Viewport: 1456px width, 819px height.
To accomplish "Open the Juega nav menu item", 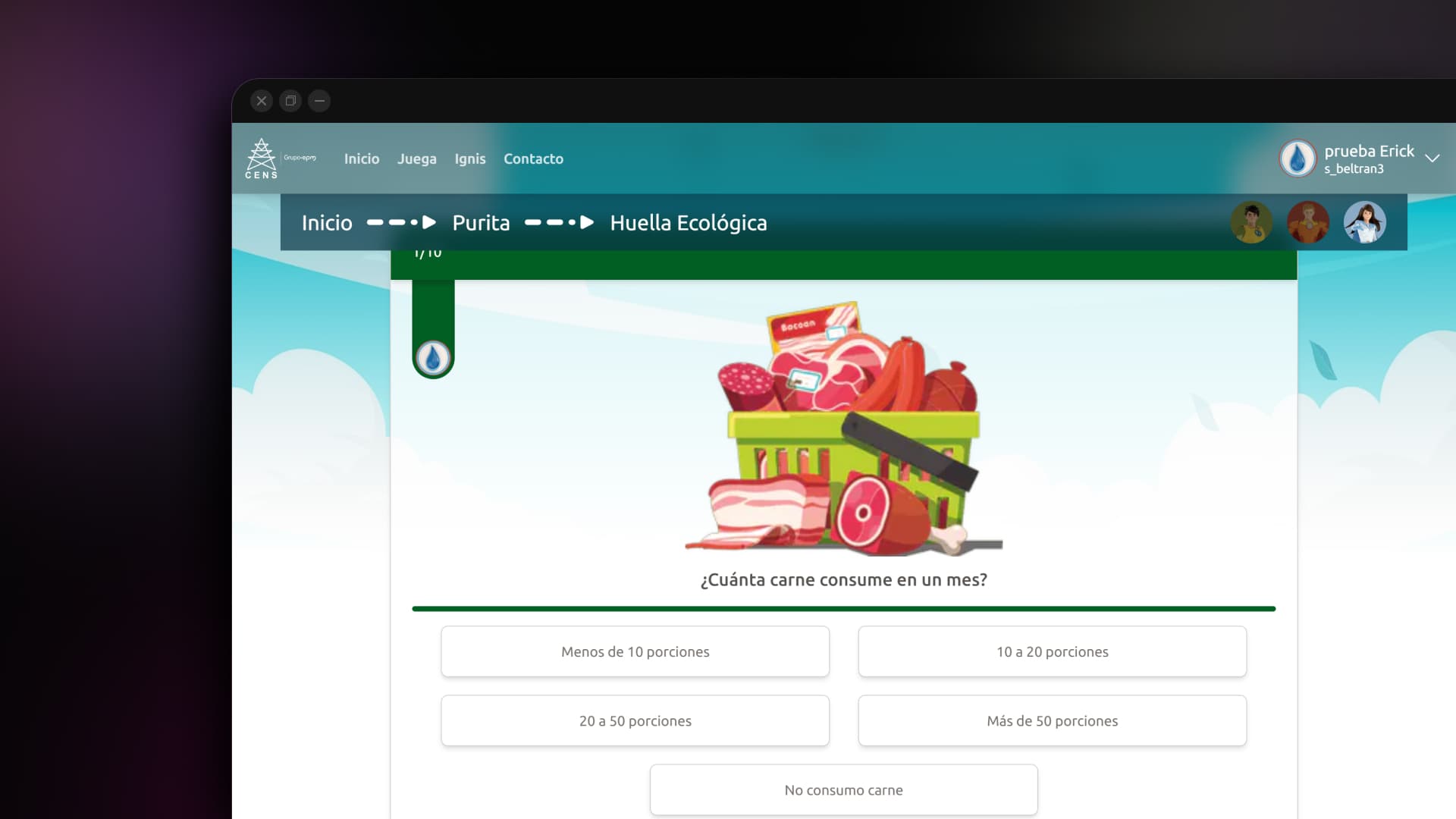I will pyautogui.click(x=416, y=158).
